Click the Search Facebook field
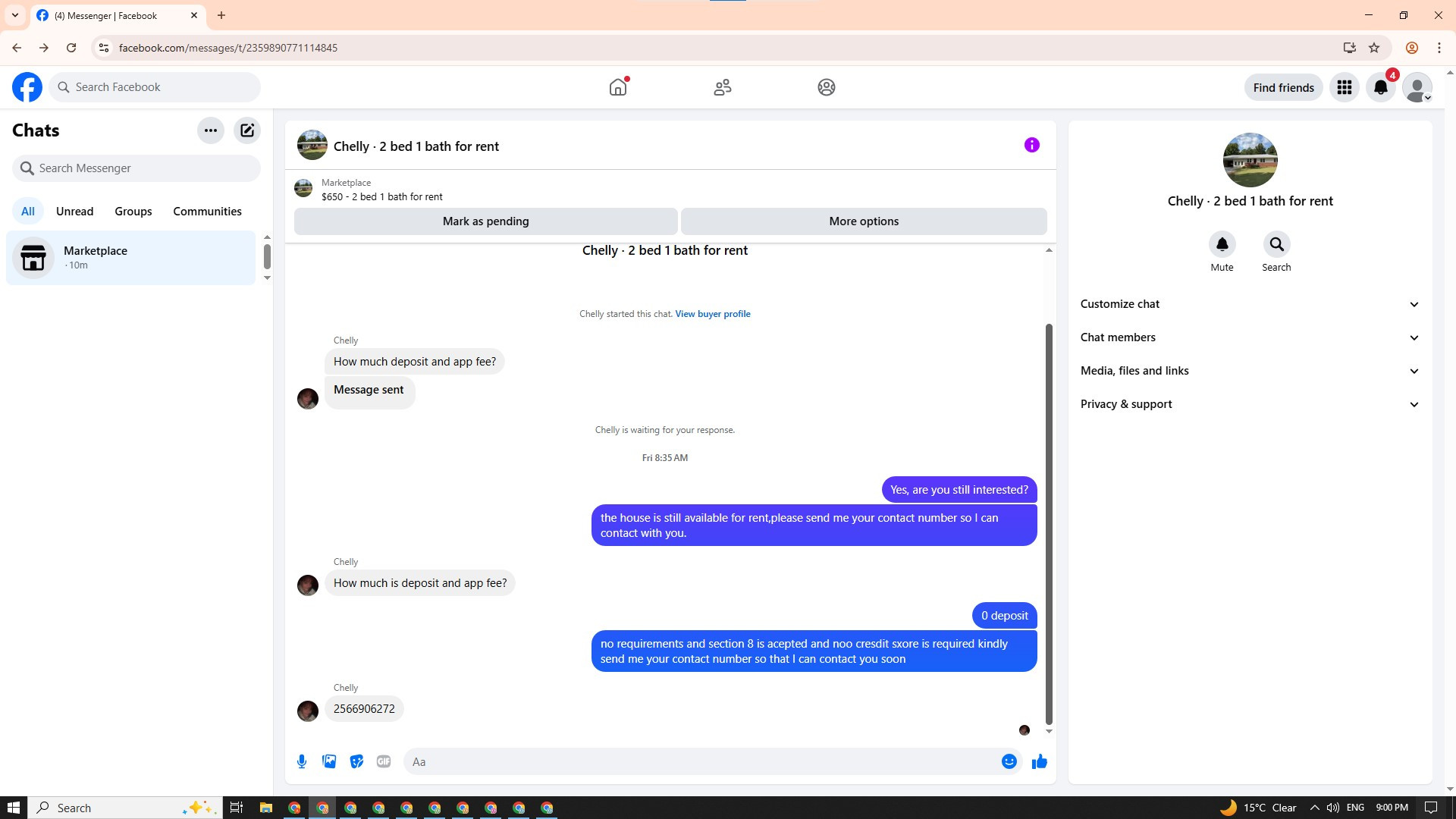1456x819 pixels. click(155, 87)
